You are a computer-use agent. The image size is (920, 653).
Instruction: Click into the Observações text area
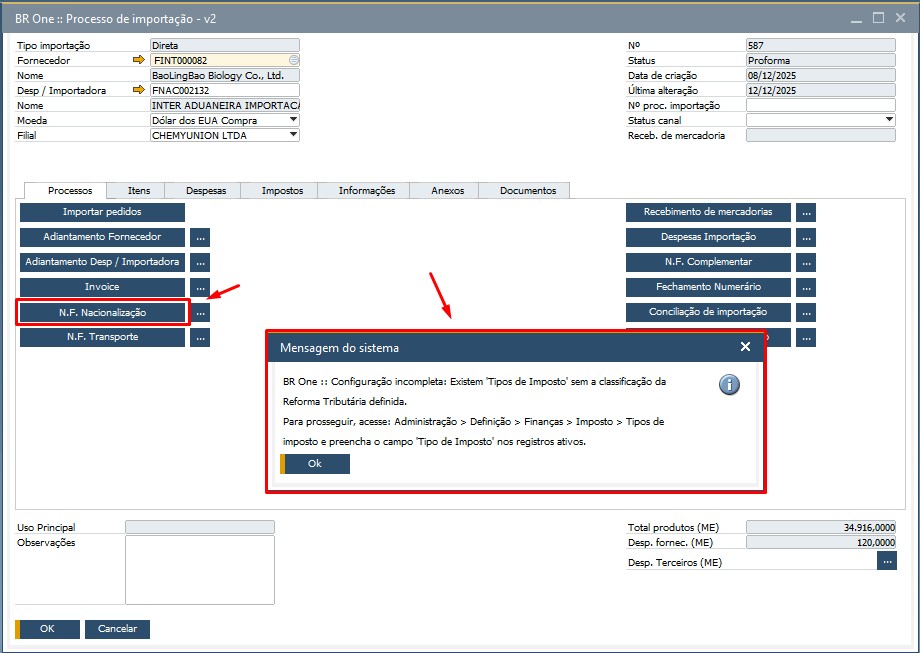pos(199,570)
